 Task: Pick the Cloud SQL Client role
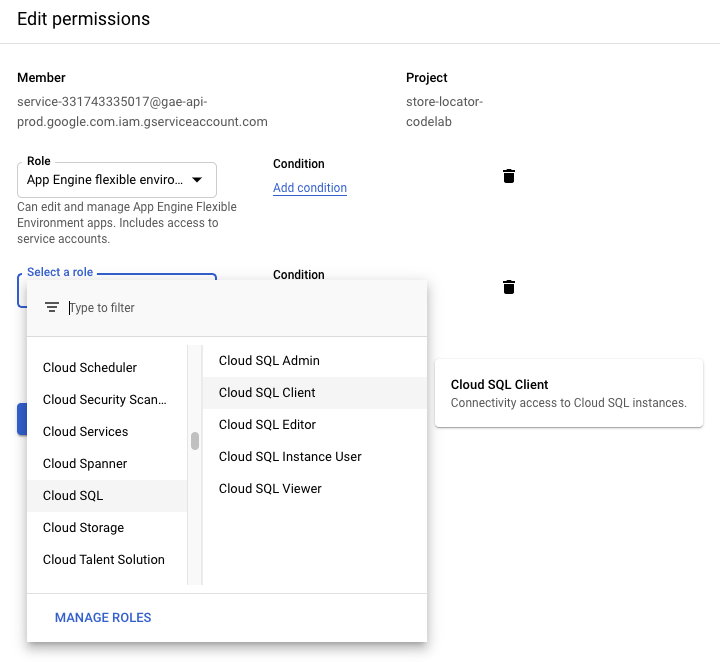coord(267,393)
